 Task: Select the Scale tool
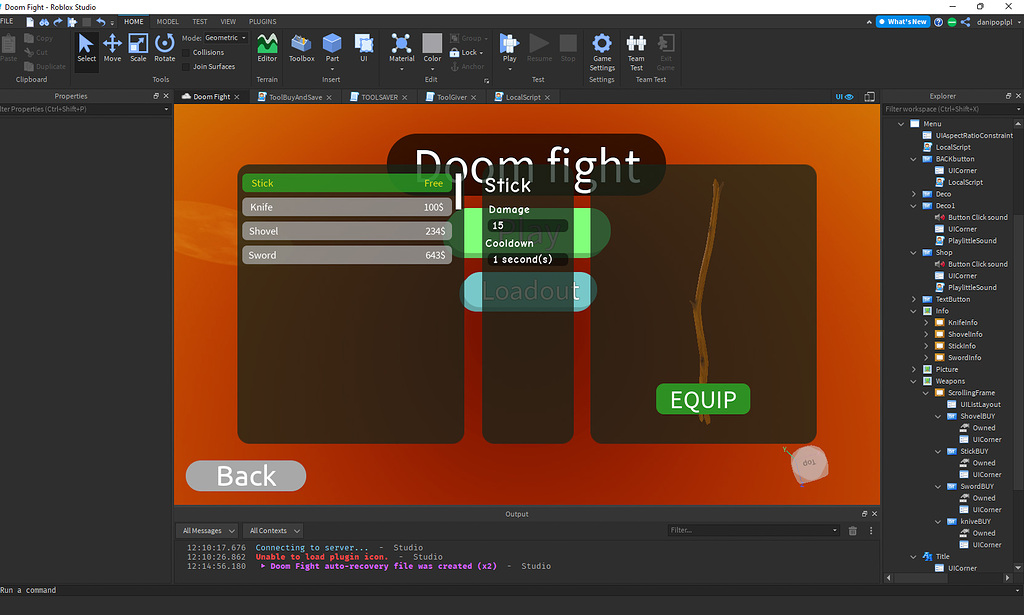138,46
